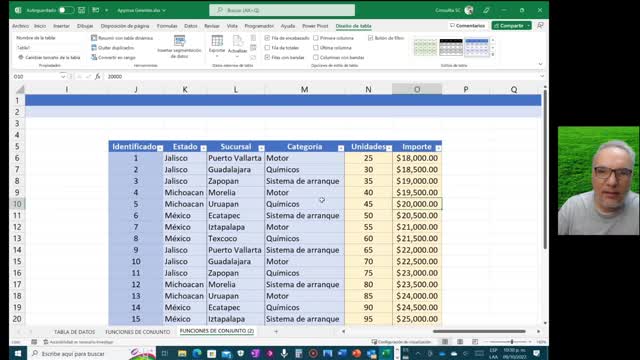The width and height of the screenshot is (640, 360).
Task: Open the Datos ribbon tab
Action: (x=191, y=26)
